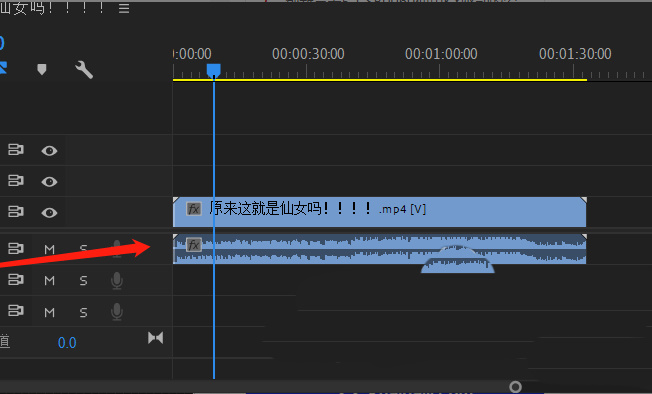
Task: Toggle sync lock on the second audio track
Action: (16, 280)
